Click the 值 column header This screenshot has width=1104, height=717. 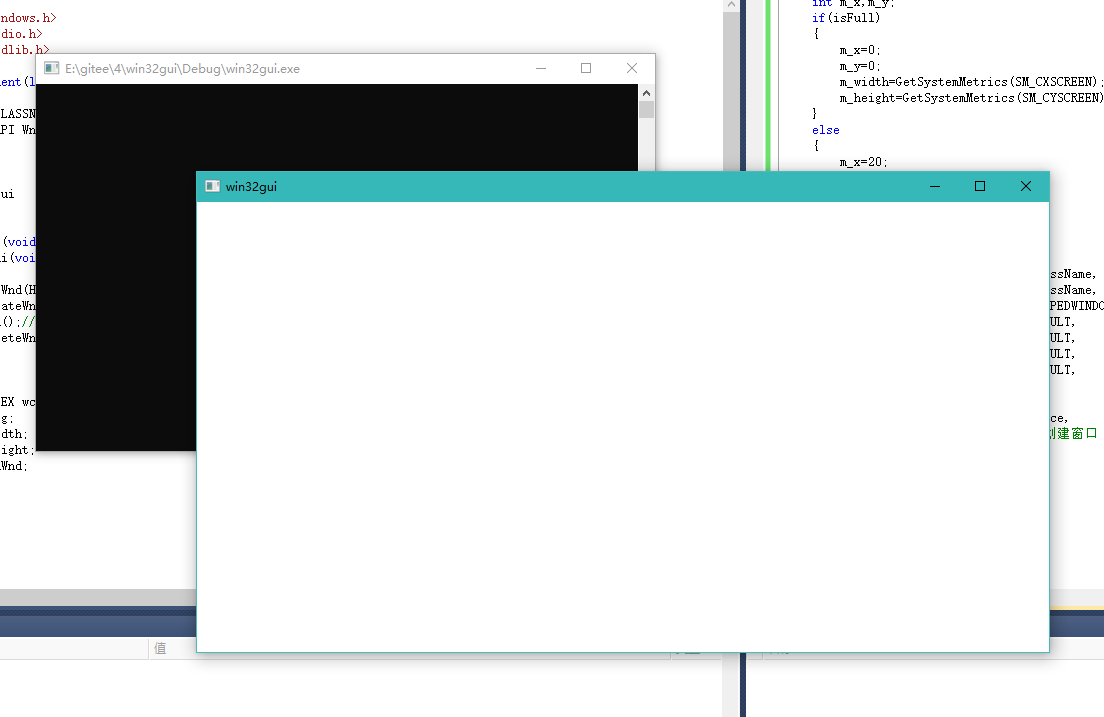point(161,649)
